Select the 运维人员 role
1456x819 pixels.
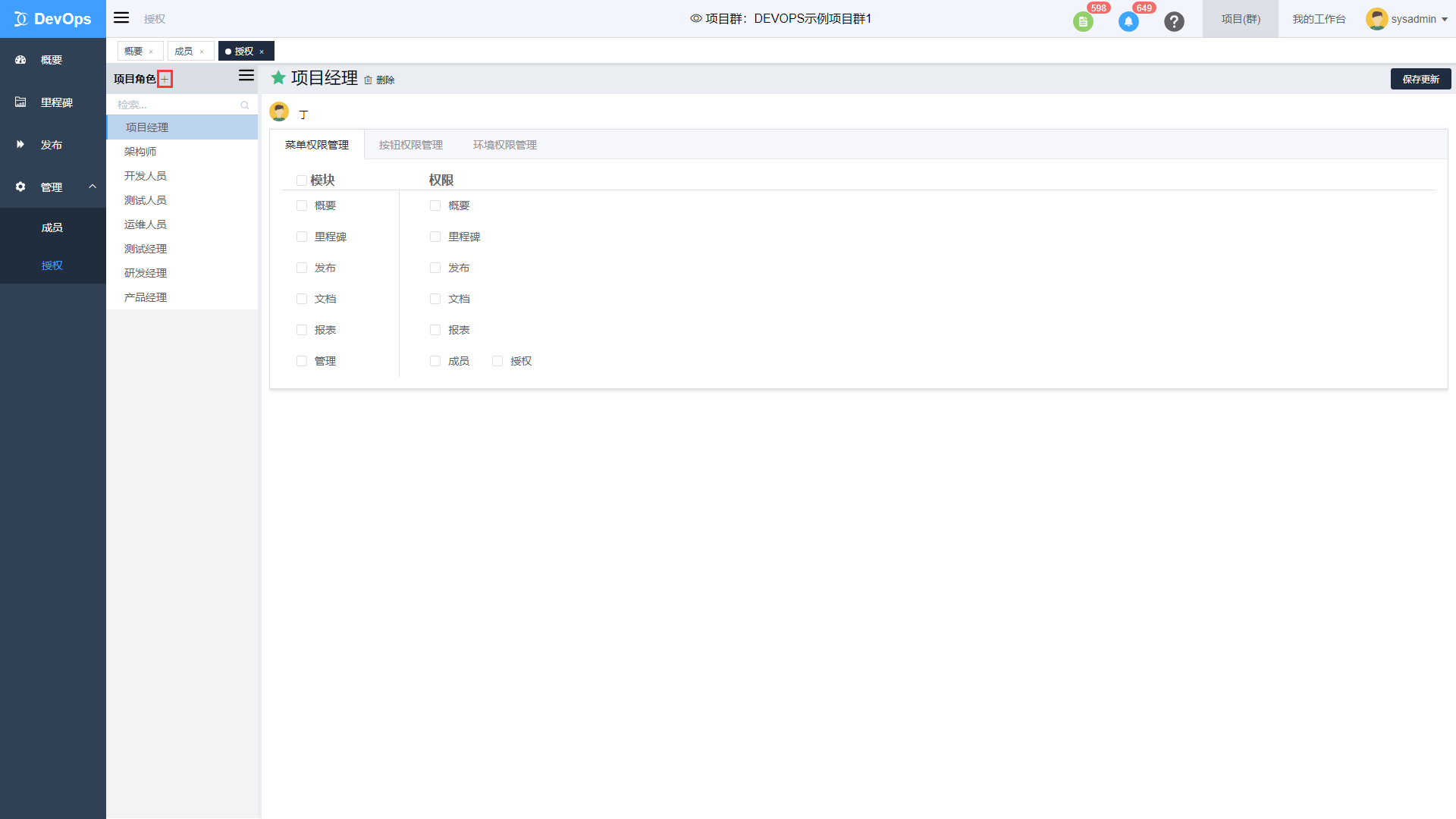click(x=182, y=224)
